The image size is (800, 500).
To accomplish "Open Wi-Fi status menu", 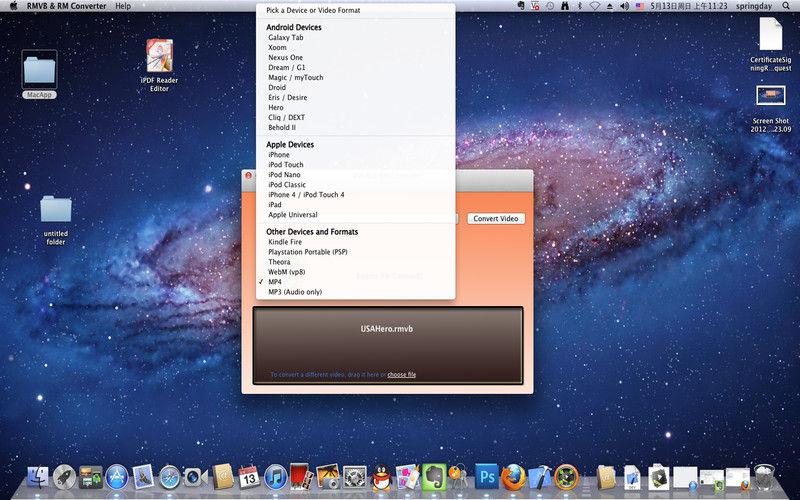I will pyautogui.click(x=594, y=6).
